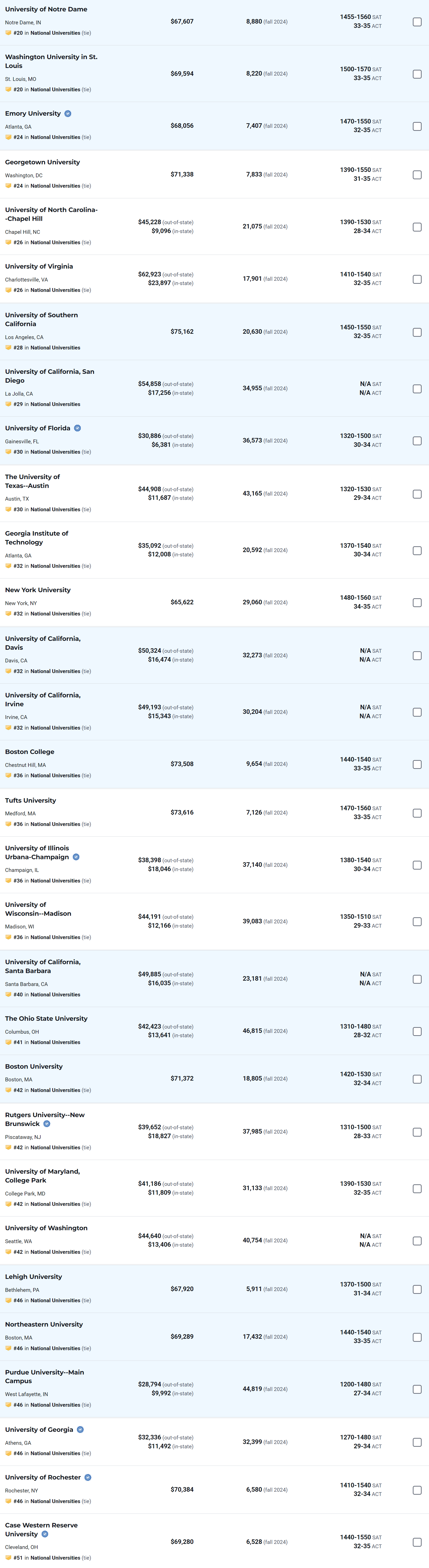Click verified badge beside Illinois Urbana-Champaign

[76, 857]
